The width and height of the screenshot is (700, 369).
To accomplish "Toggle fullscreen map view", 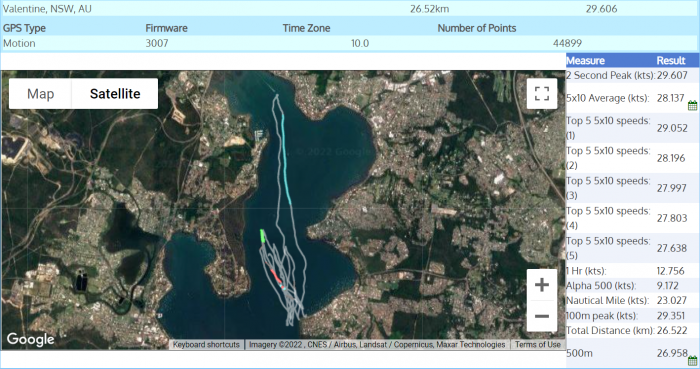I will pyautogui.click(x=542, y=94).
